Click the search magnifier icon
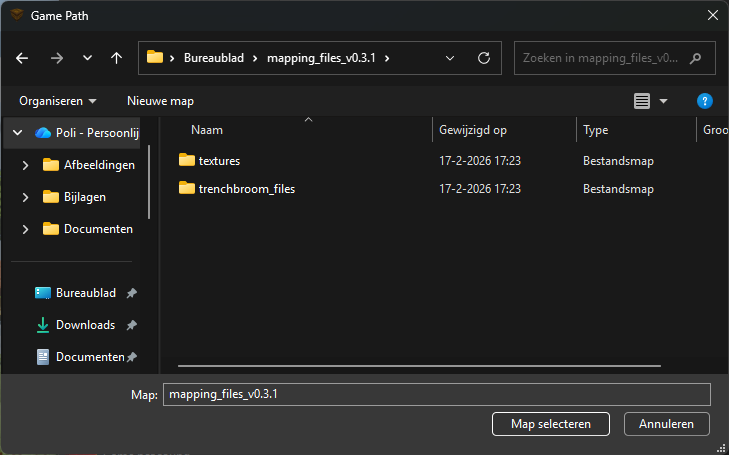729x455 pixels. click(696, 59)
